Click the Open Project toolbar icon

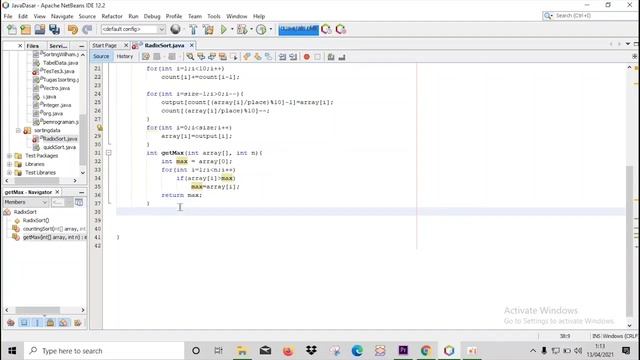click(40, 29)
